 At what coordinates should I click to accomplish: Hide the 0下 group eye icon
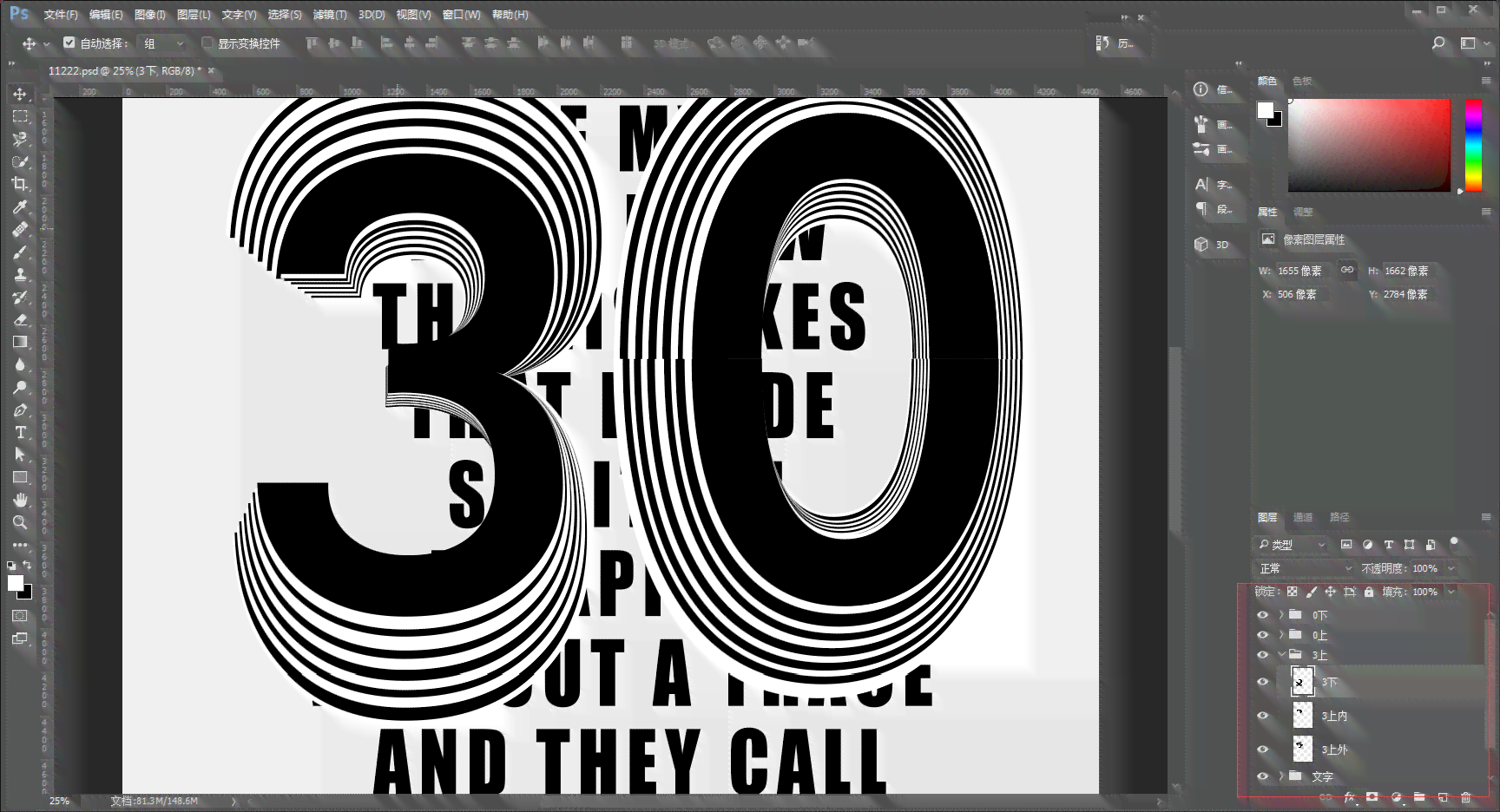1263,615
